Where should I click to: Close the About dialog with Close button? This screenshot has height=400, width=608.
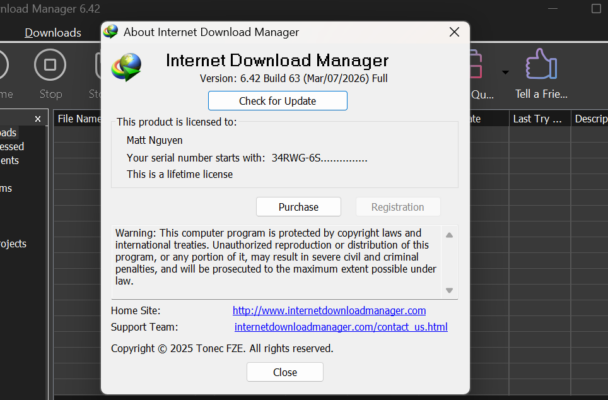pos(285,372)
